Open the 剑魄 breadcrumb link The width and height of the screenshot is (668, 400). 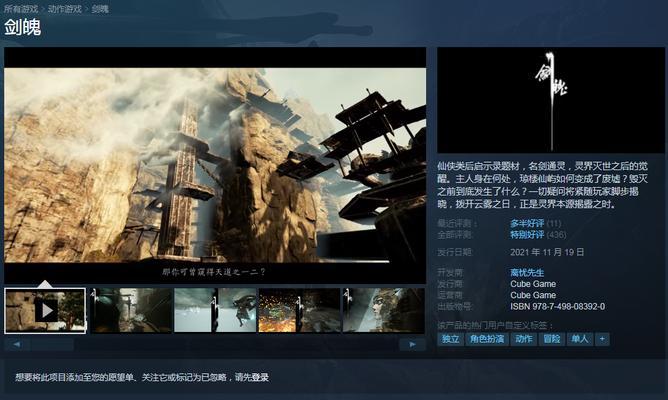(x=100, y=9)
